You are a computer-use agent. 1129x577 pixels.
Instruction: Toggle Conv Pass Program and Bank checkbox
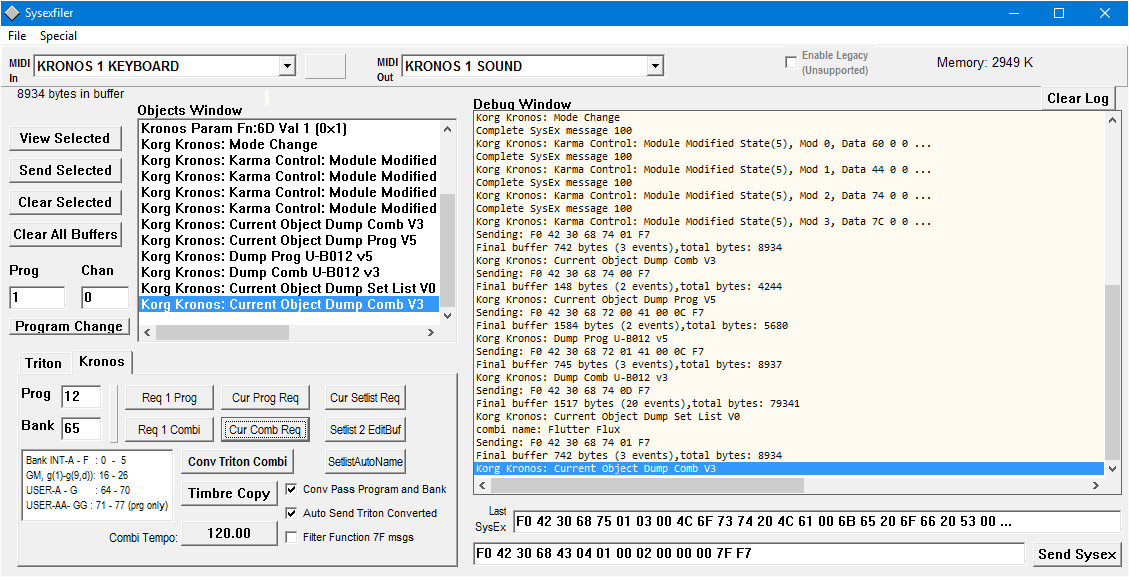292,489
